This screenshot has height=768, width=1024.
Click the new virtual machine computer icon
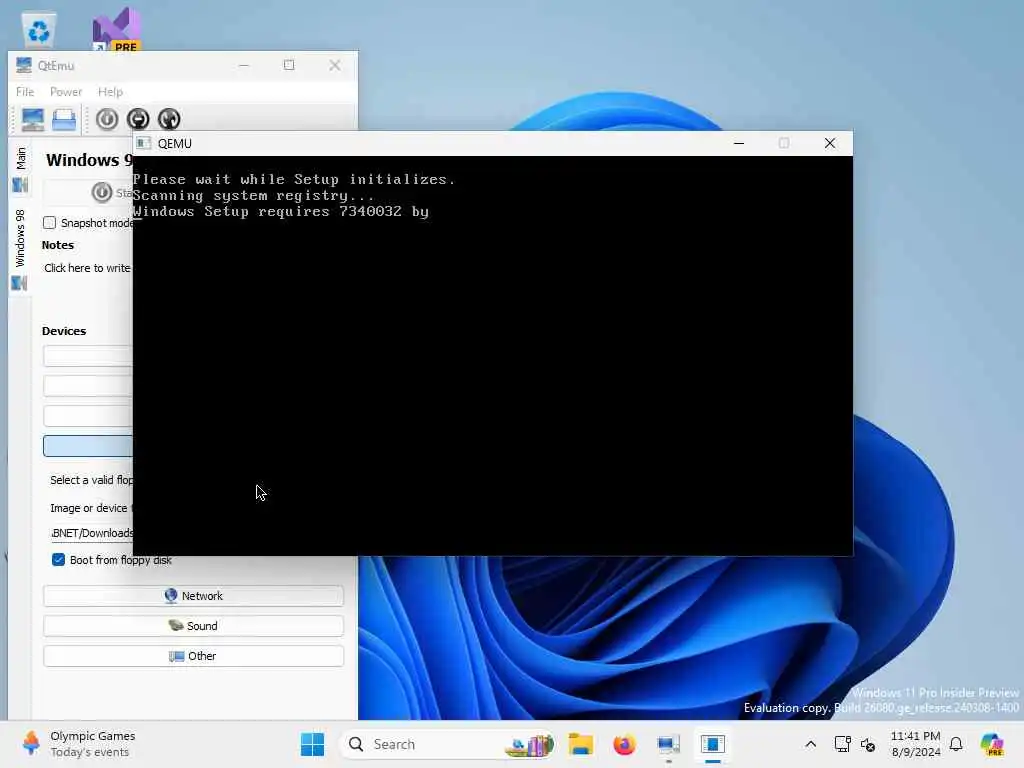(x=33, y=120)
